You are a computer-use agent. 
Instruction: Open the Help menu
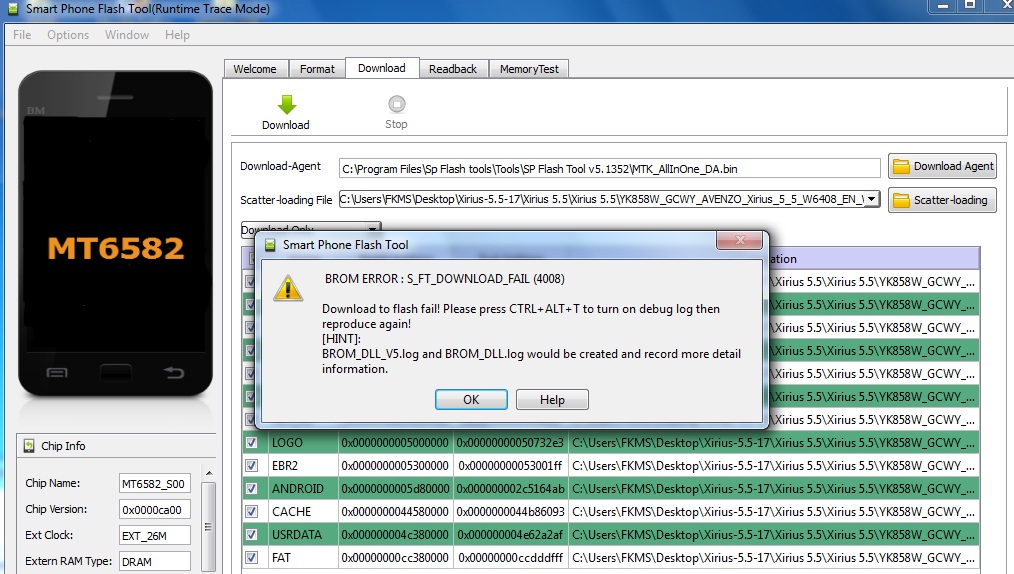tap(177, 35)
